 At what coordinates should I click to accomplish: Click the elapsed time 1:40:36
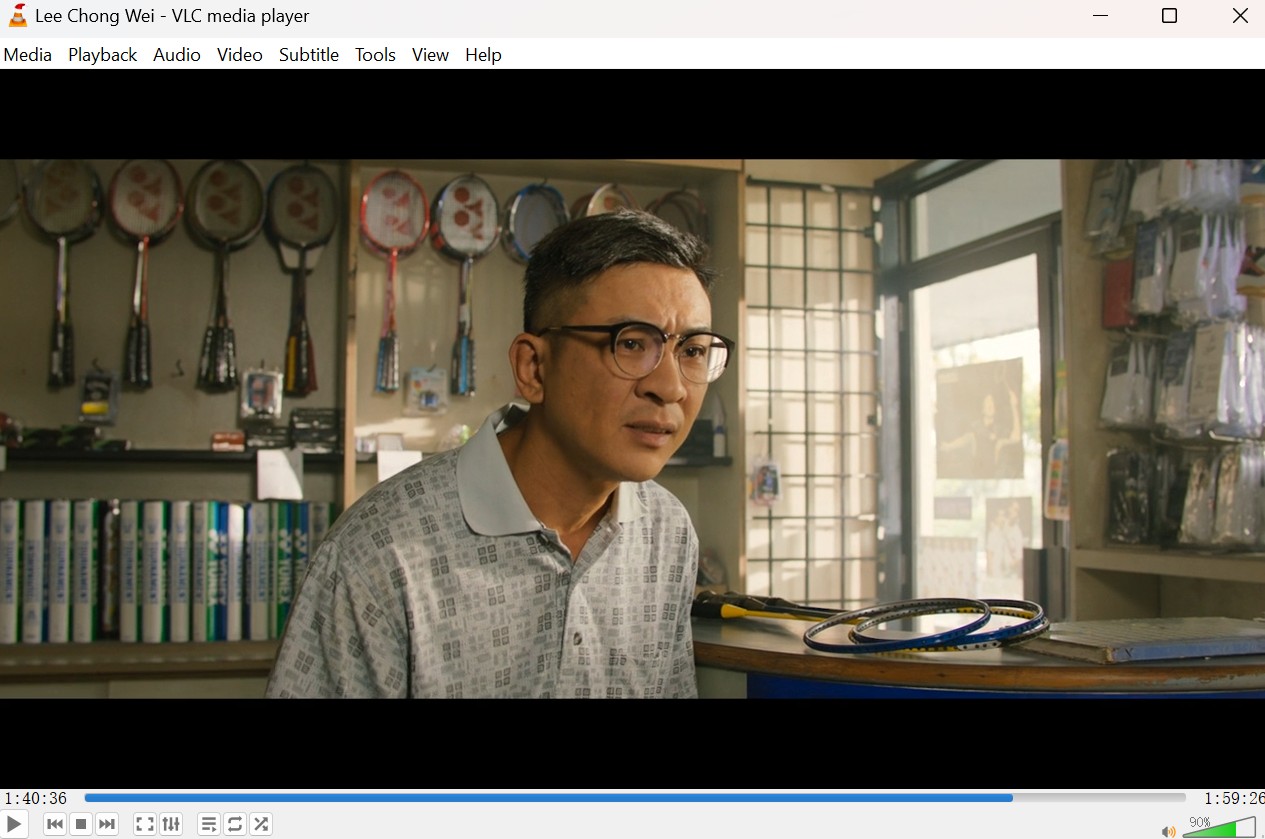coord(36,798)
